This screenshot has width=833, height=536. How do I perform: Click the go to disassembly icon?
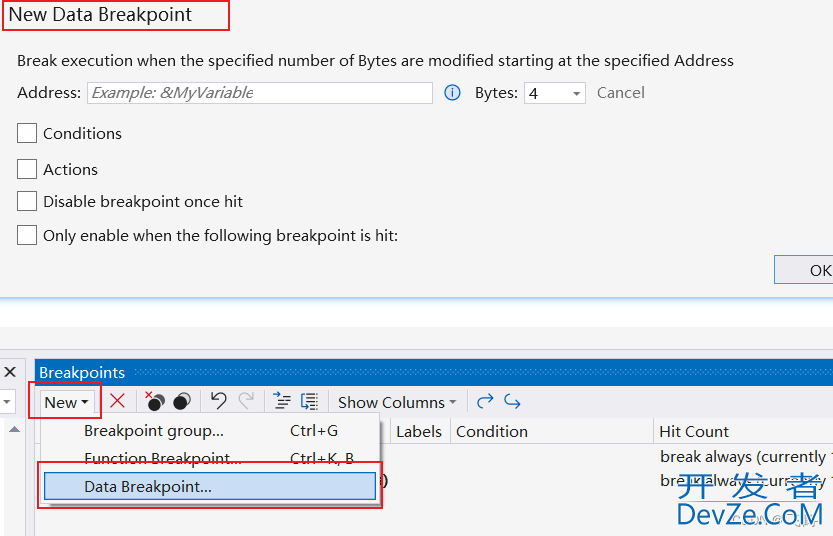tap(309, 401)
